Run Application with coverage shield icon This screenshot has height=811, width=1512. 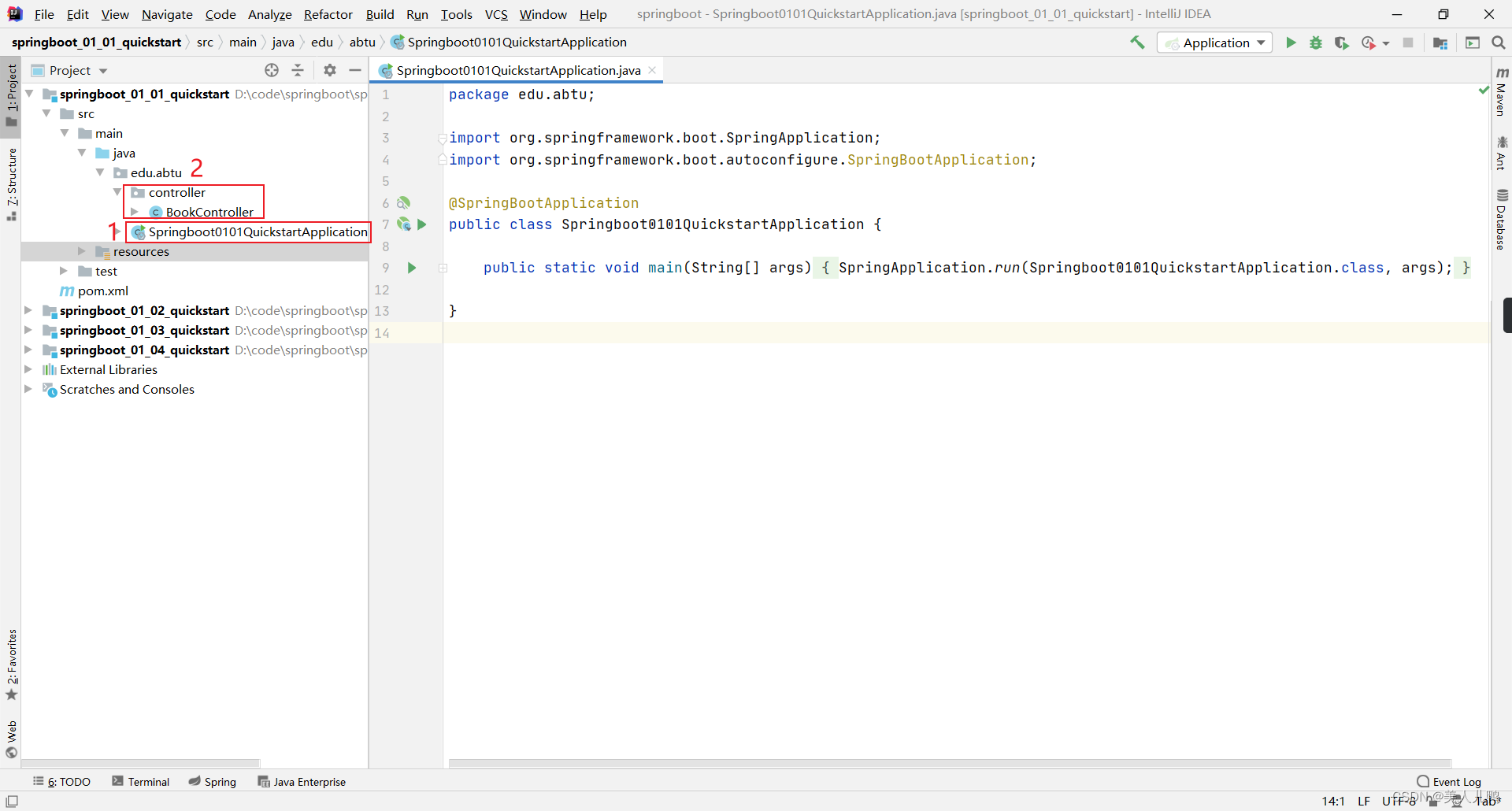(x=1342, y=43)
